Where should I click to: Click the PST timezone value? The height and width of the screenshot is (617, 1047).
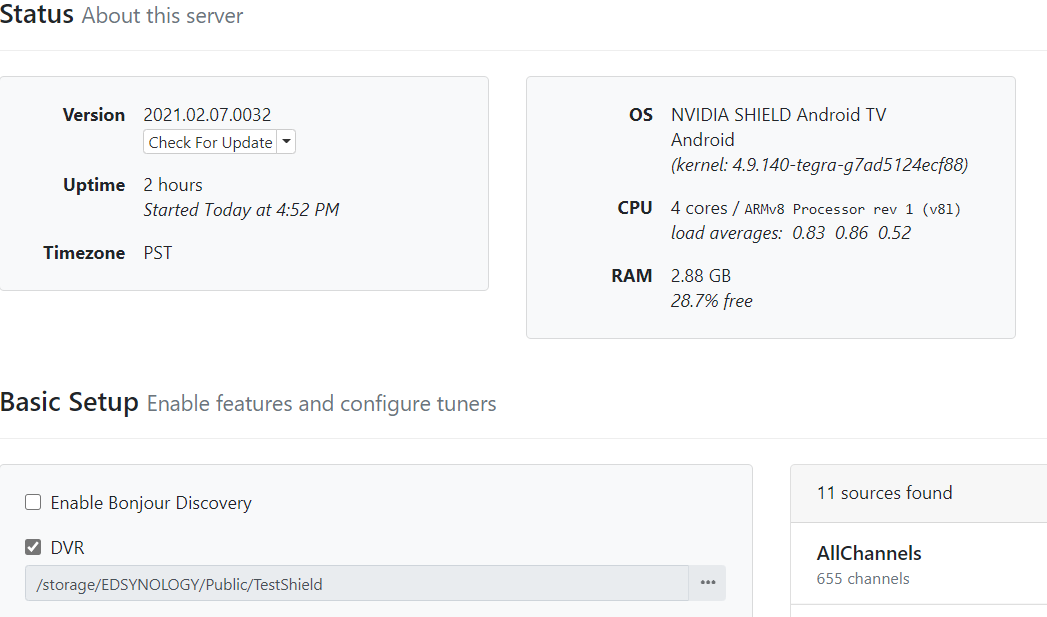coord(158,253)
